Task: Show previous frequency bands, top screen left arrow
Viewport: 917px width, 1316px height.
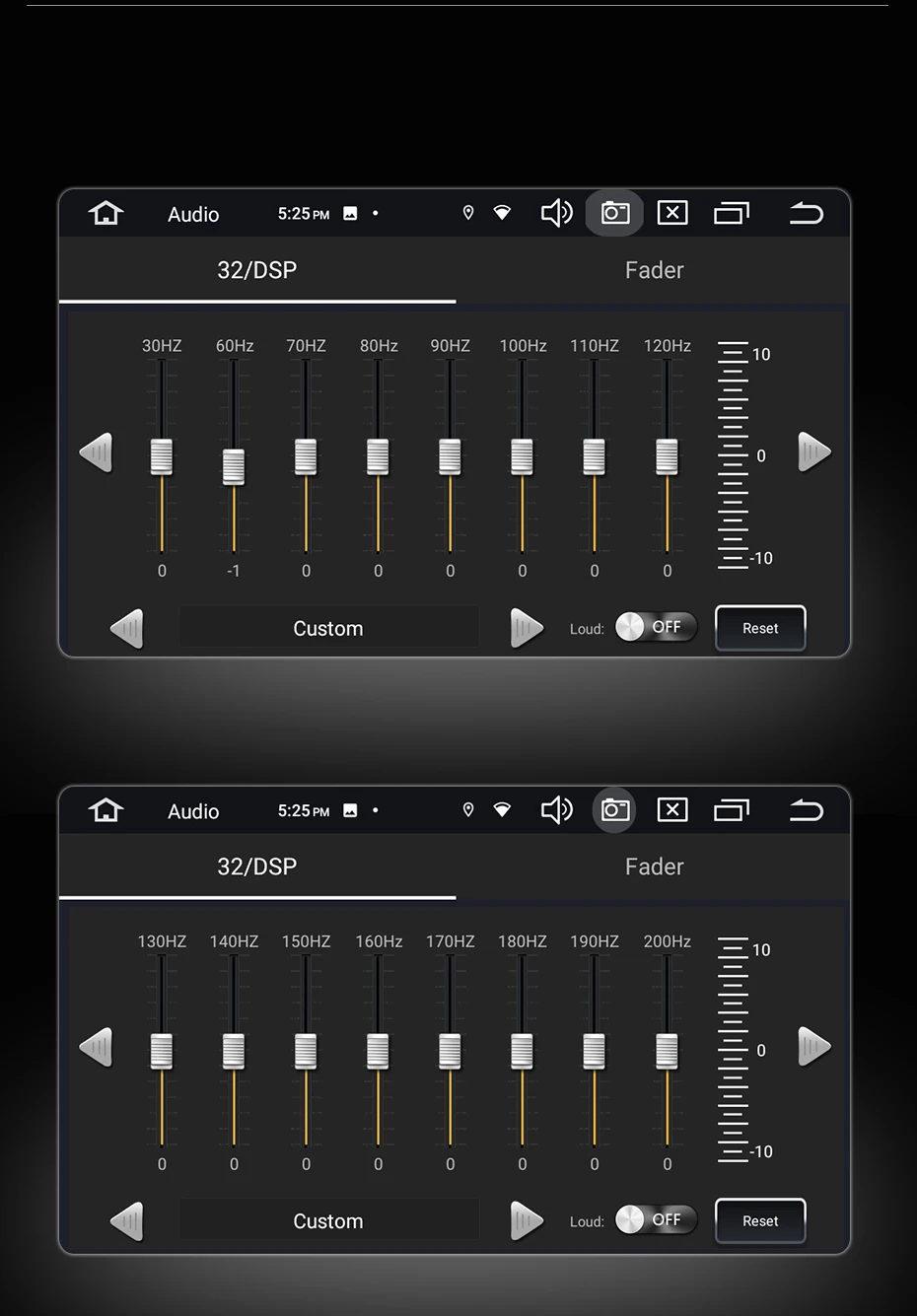Action: pos(97,452)
